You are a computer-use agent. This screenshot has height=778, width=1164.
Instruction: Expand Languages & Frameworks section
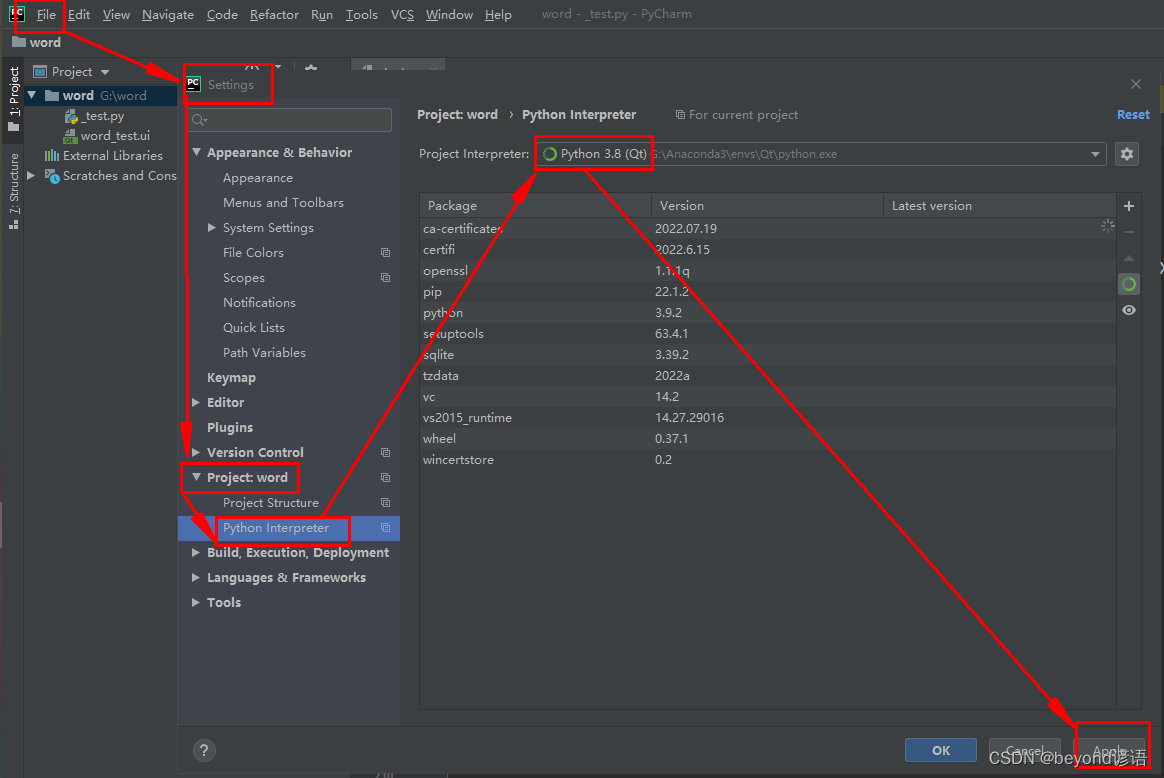(x=196, y=578)
